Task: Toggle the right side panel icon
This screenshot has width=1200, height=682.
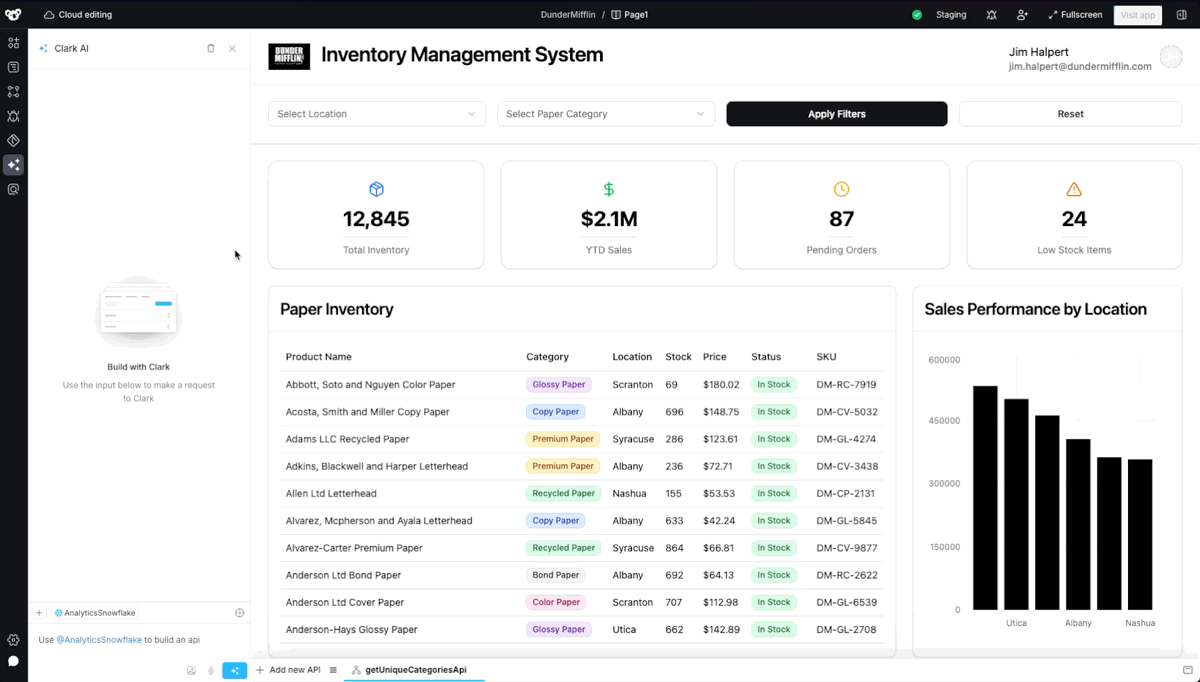Action: 1181,15
